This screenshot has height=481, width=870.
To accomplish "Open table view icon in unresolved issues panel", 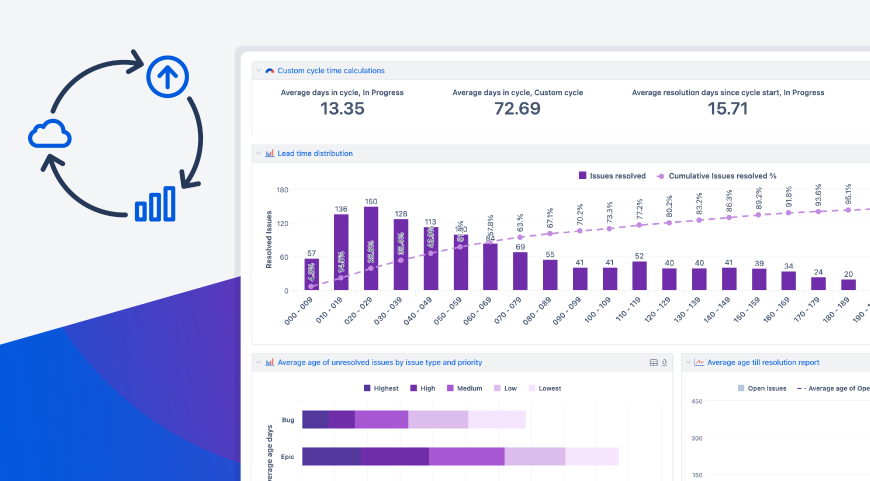I will (x=654, y=362).
